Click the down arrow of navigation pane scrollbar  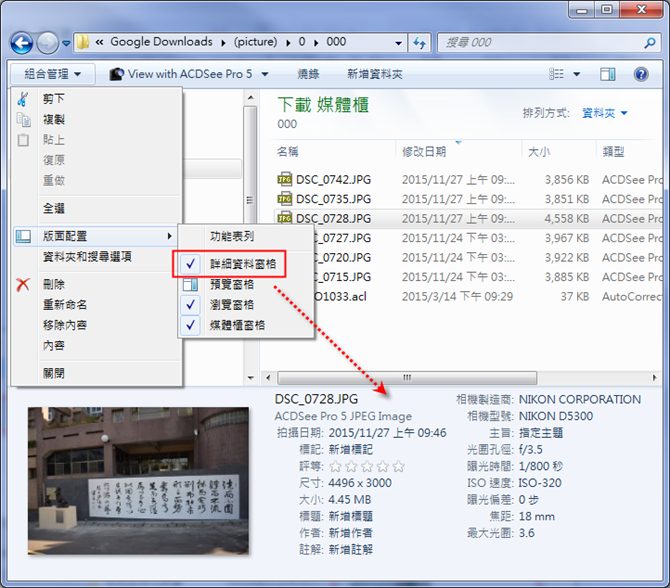250,378
